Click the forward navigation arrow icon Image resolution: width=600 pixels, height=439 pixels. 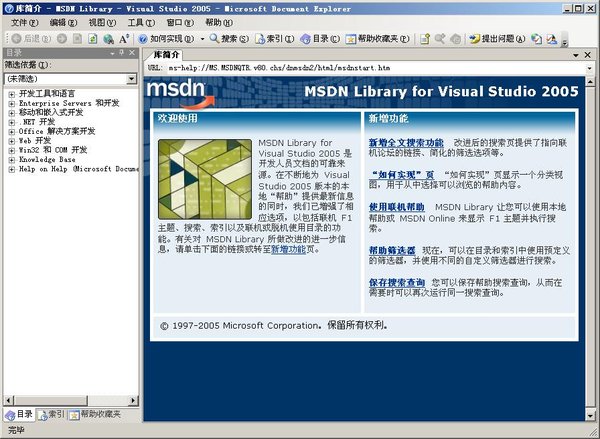coord(62,39)
